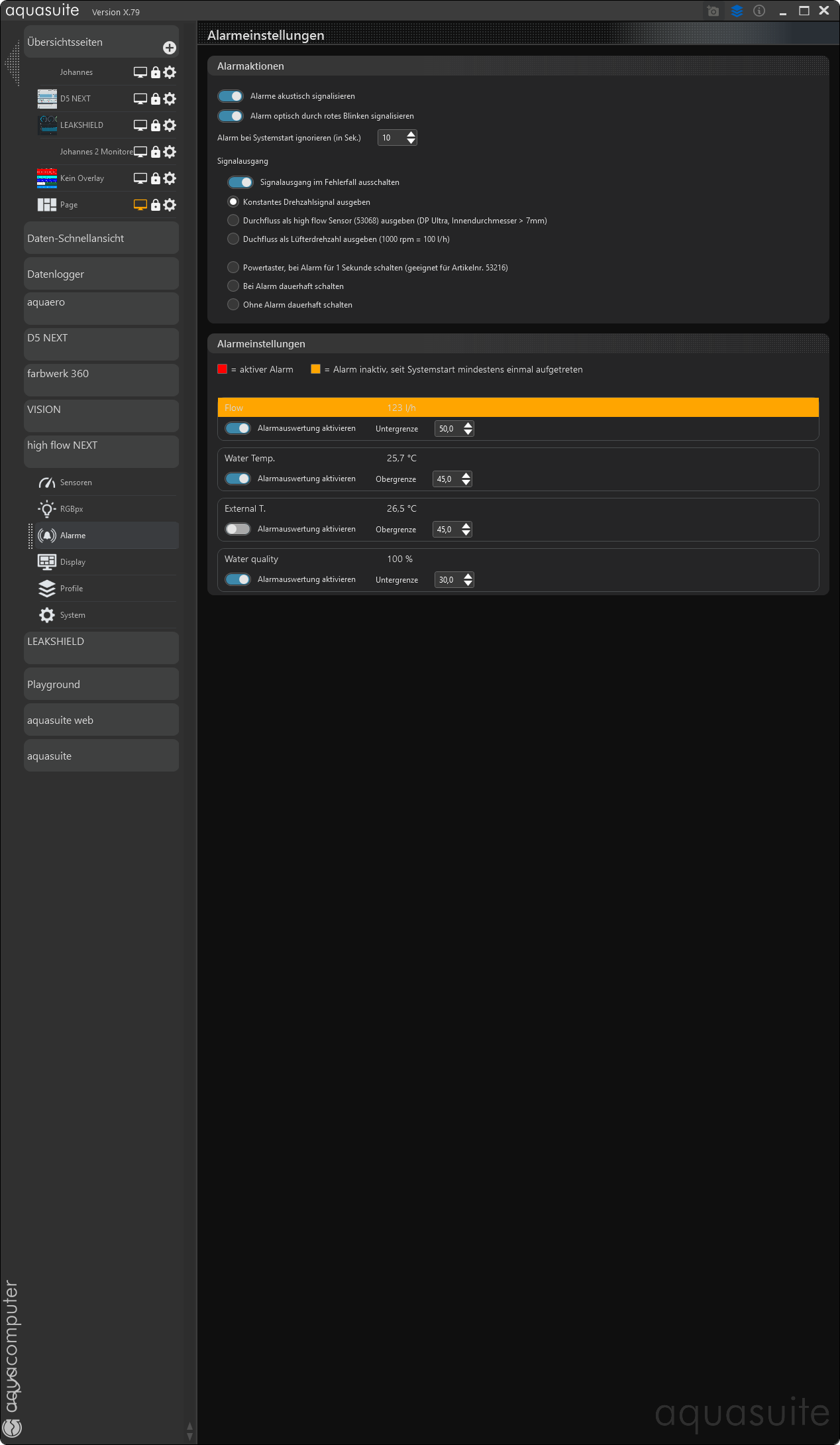Click lock icon for the Page entry
This screenshot has height=1445, width=840.
[156, 205]
